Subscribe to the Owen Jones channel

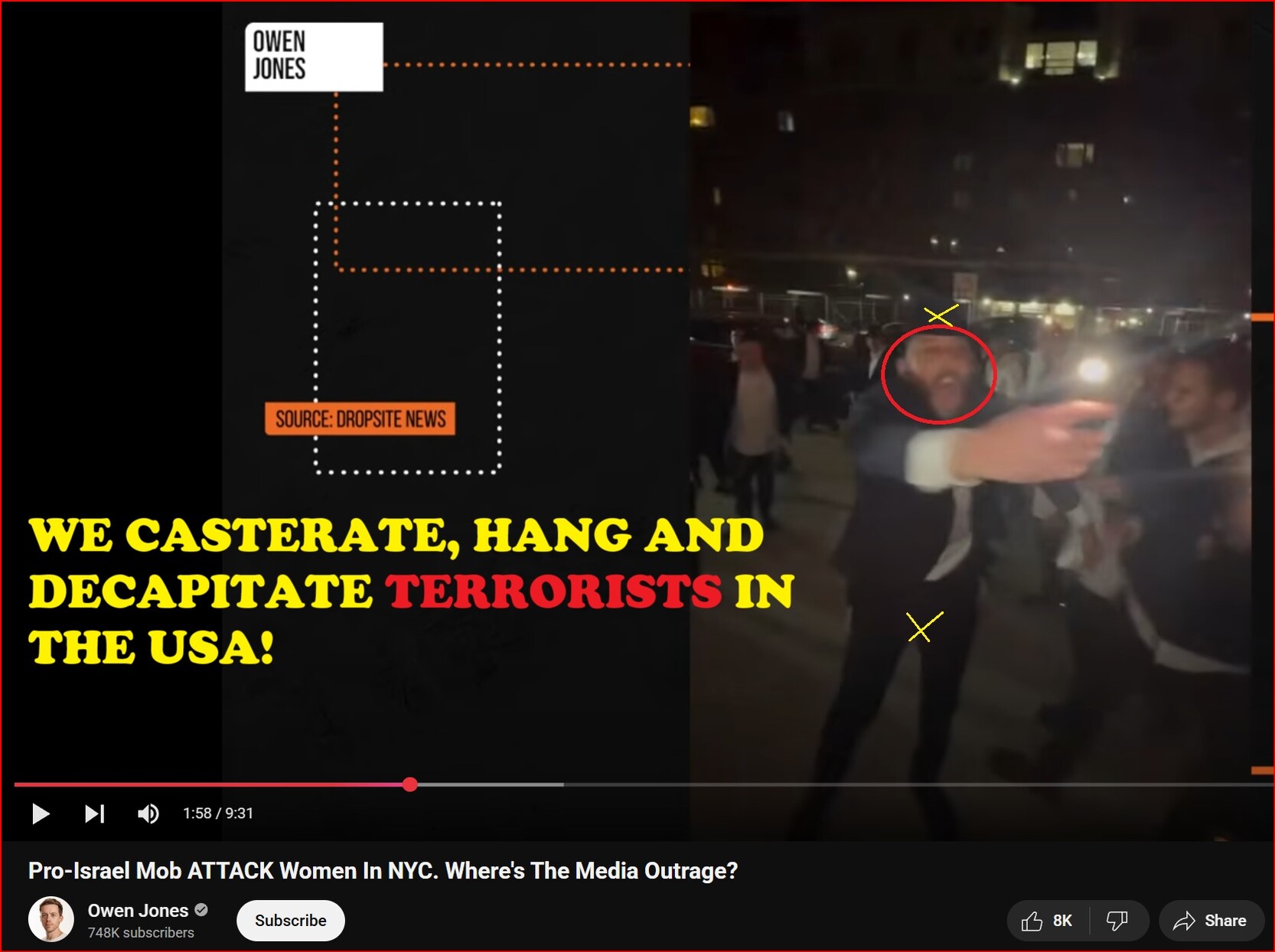[291, 921]
